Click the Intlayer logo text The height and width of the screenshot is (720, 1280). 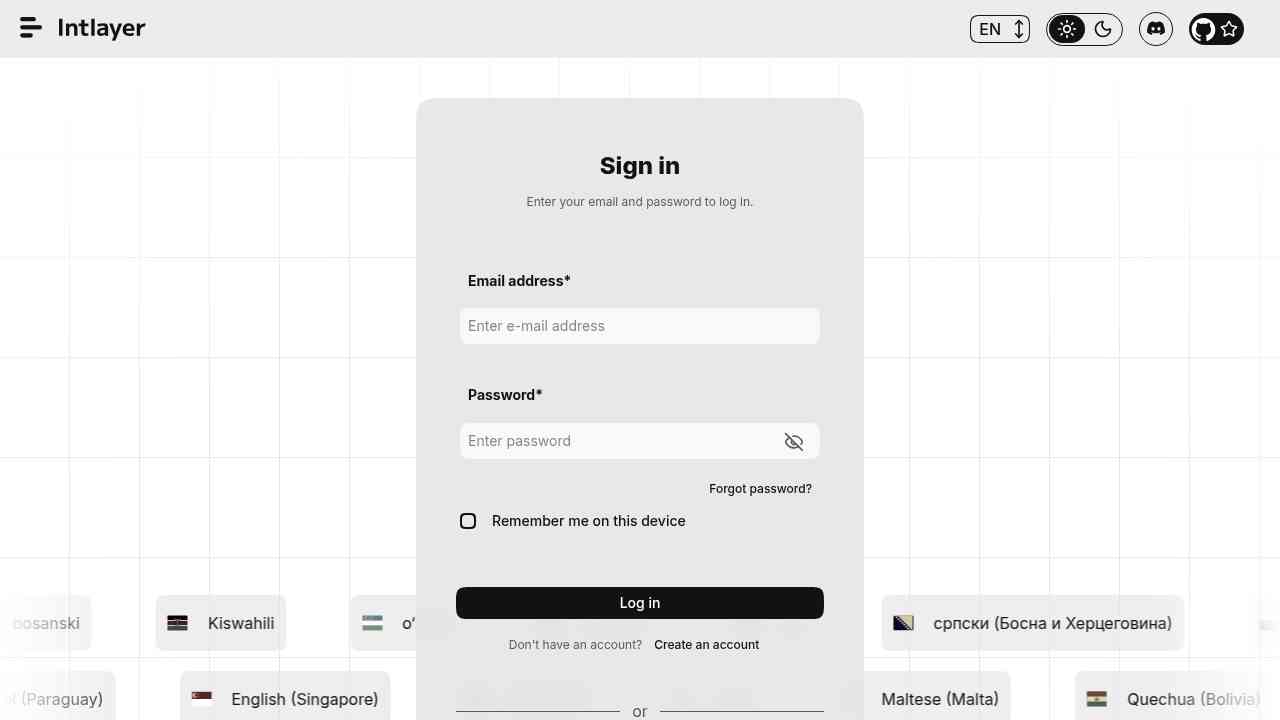(x=101, y=28)
